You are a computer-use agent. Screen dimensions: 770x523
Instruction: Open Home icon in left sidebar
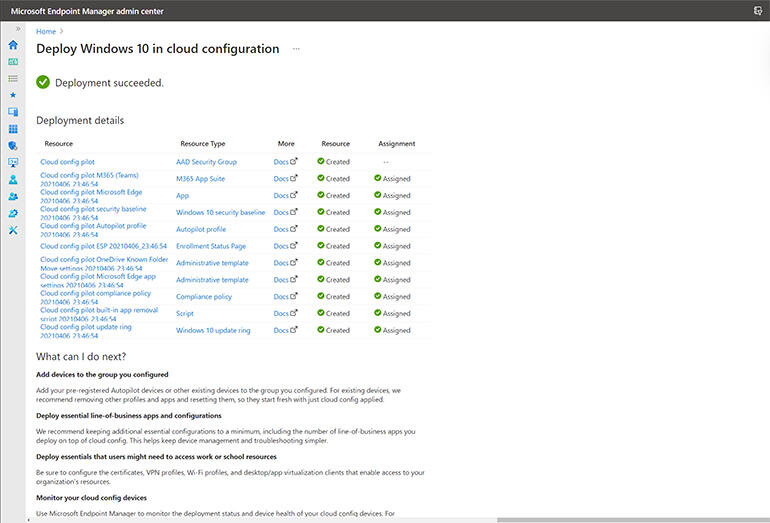click(13, 45)
